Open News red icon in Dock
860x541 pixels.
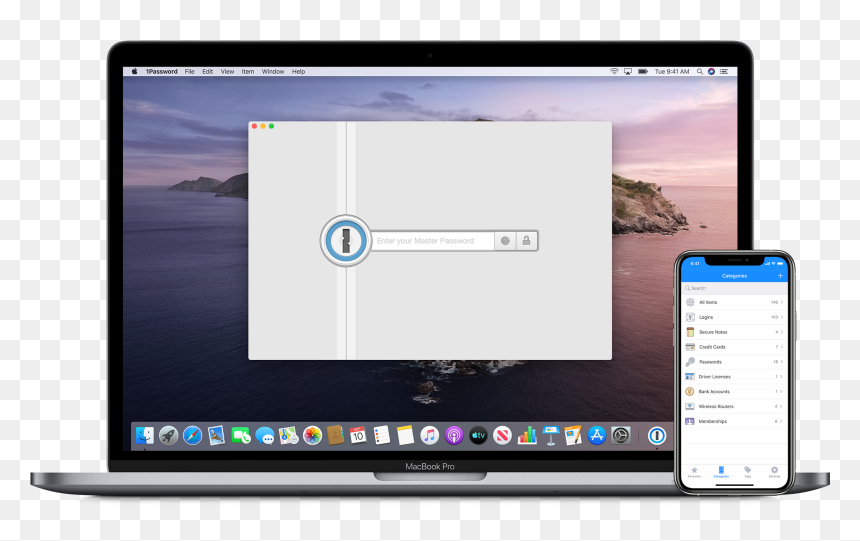point(502,436)
